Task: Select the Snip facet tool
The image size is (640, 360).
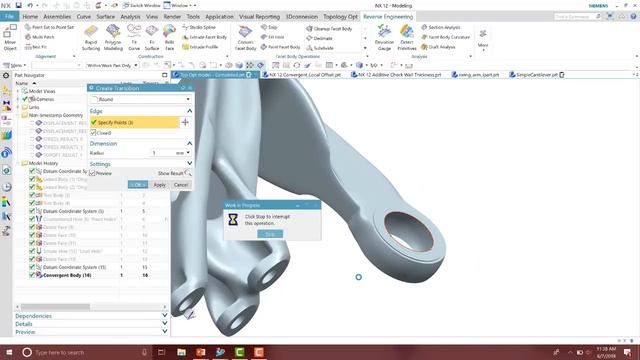Action: tap(269, 27)
